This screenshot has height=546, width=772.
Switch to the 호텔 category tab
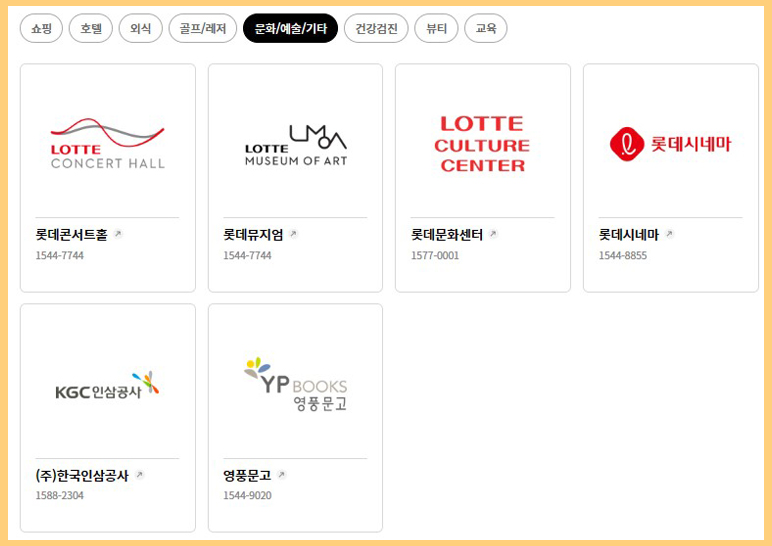coord(91,29)
